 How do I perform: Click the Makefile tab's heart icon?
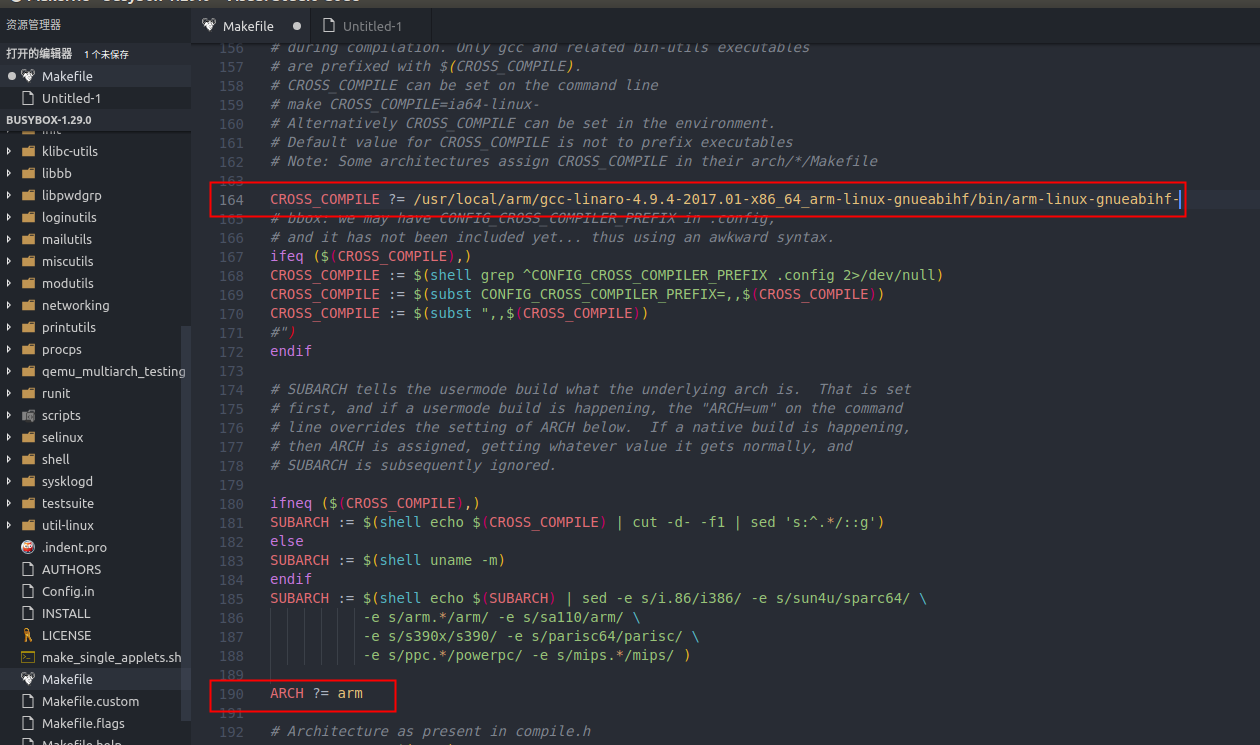(x=210, y=27)
